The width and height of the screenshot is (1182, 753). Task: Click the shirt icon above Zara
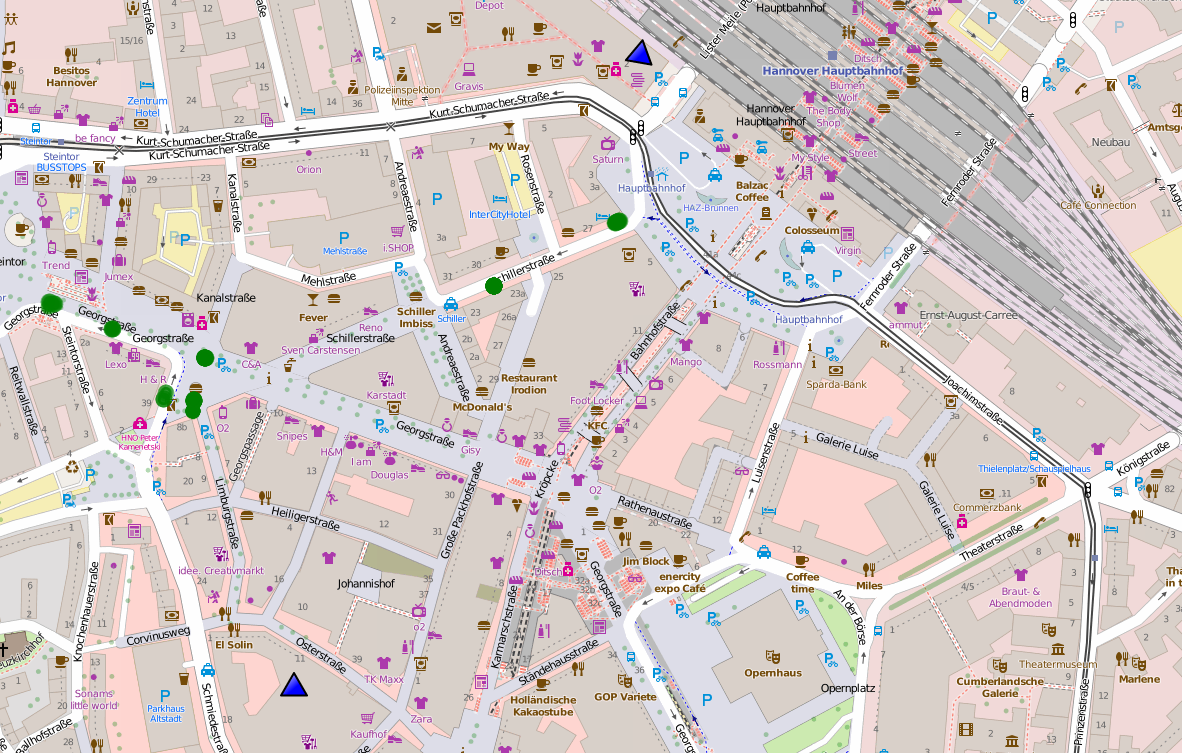tap(421, 702)
